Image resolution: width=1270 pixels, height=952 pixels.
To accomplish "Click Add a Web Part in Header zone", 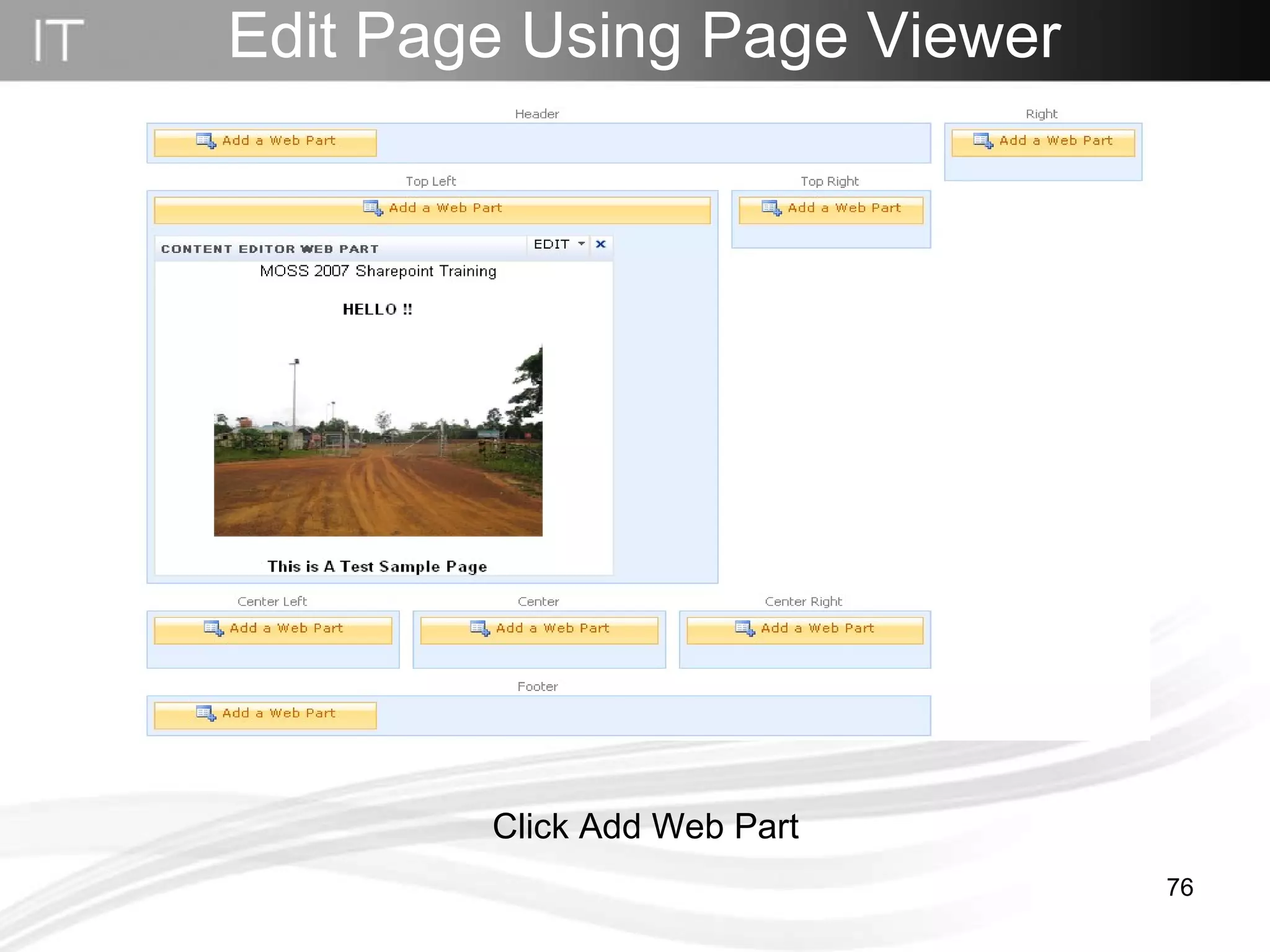I will pyautogui.click(x=265, y=142).
